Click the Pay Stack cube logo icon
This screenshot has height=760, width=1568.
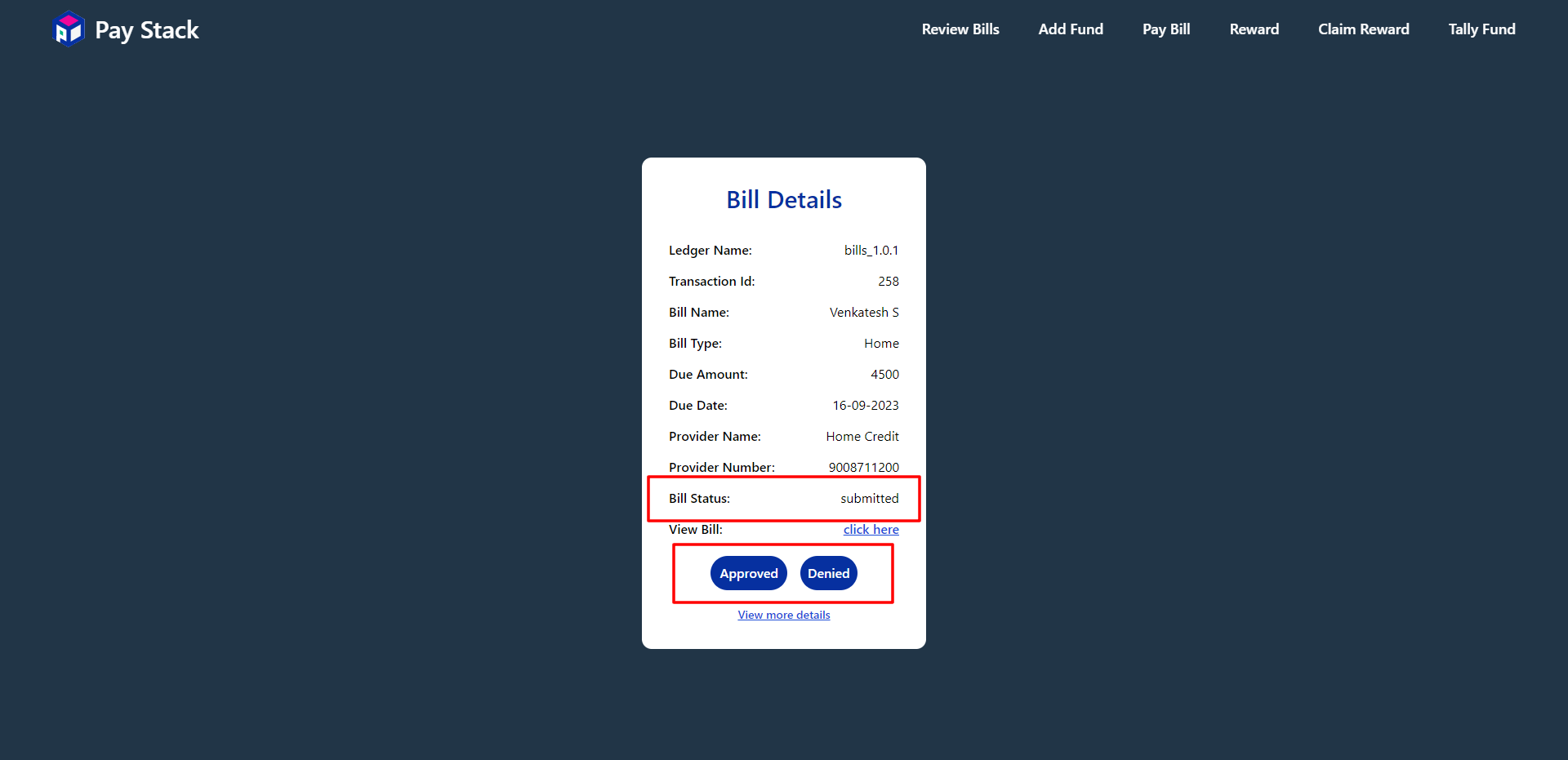(x=69, y=29)
